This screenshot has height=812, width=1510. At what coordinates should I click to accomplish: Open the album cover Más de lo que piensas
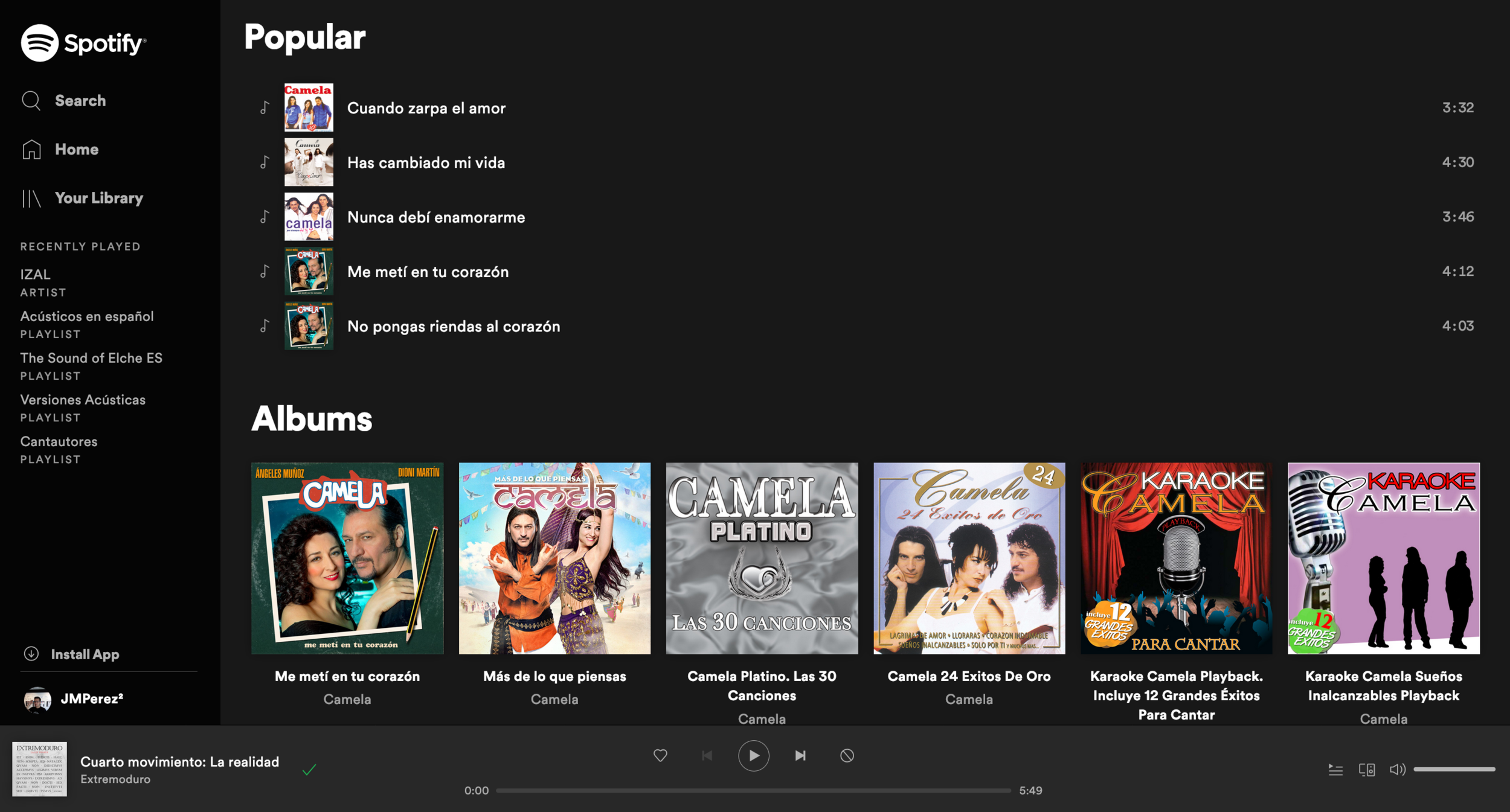coord(554,558)
